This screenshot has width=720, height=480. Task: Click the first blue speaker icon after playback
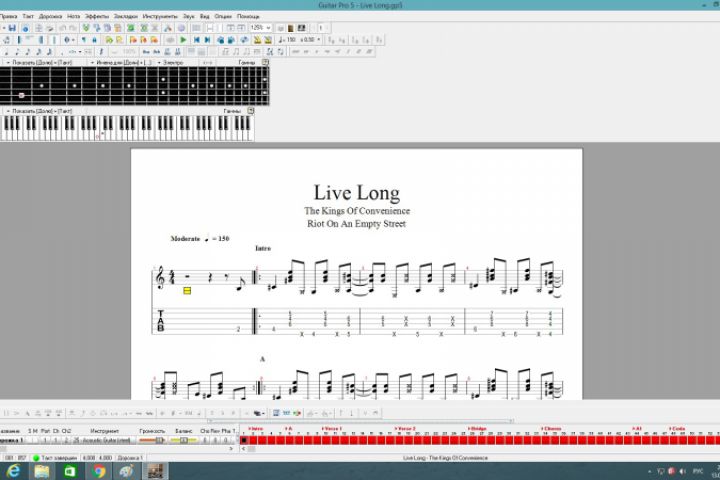(x=221, y=40)
